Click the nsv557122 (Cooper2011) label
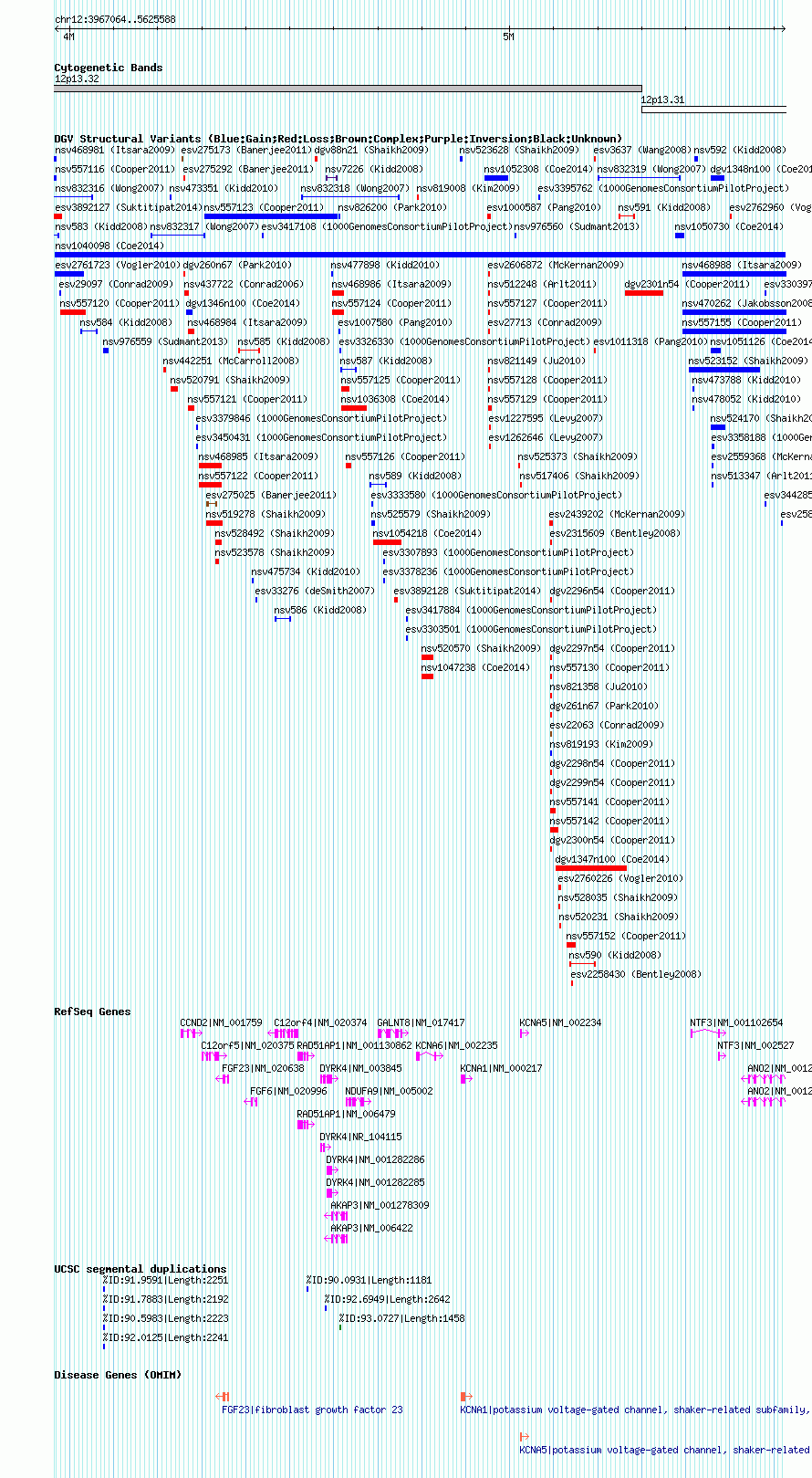 pos(258,476)
